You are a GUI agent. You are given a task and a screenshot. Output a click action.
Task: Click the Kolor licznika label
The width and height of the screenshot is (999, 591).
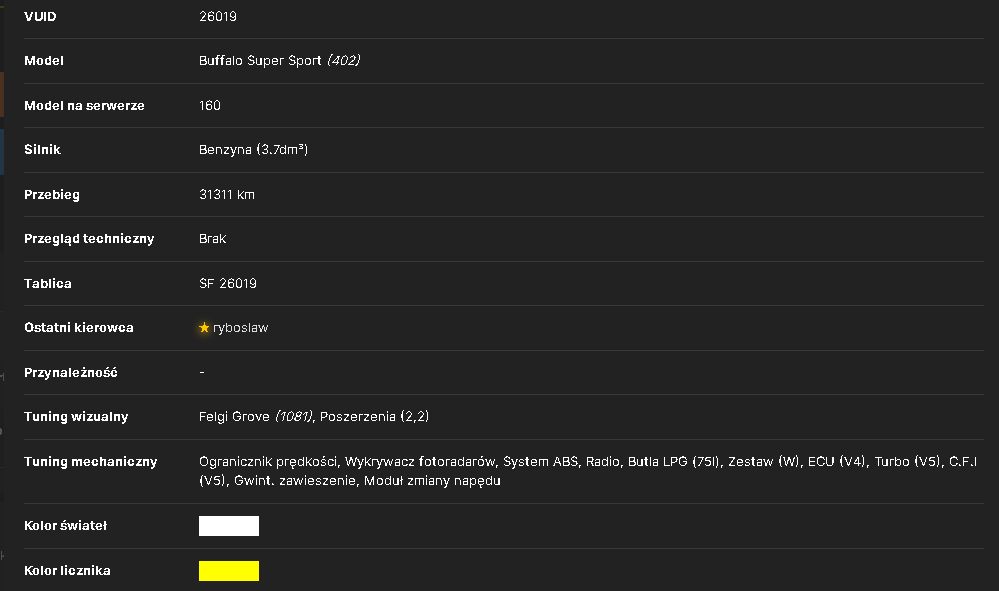click(68, 571)
